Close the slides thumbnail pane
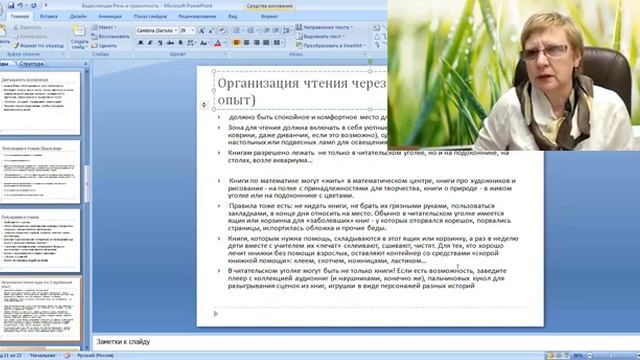This screenshot has height=360, width=640. tap(85, 64)
